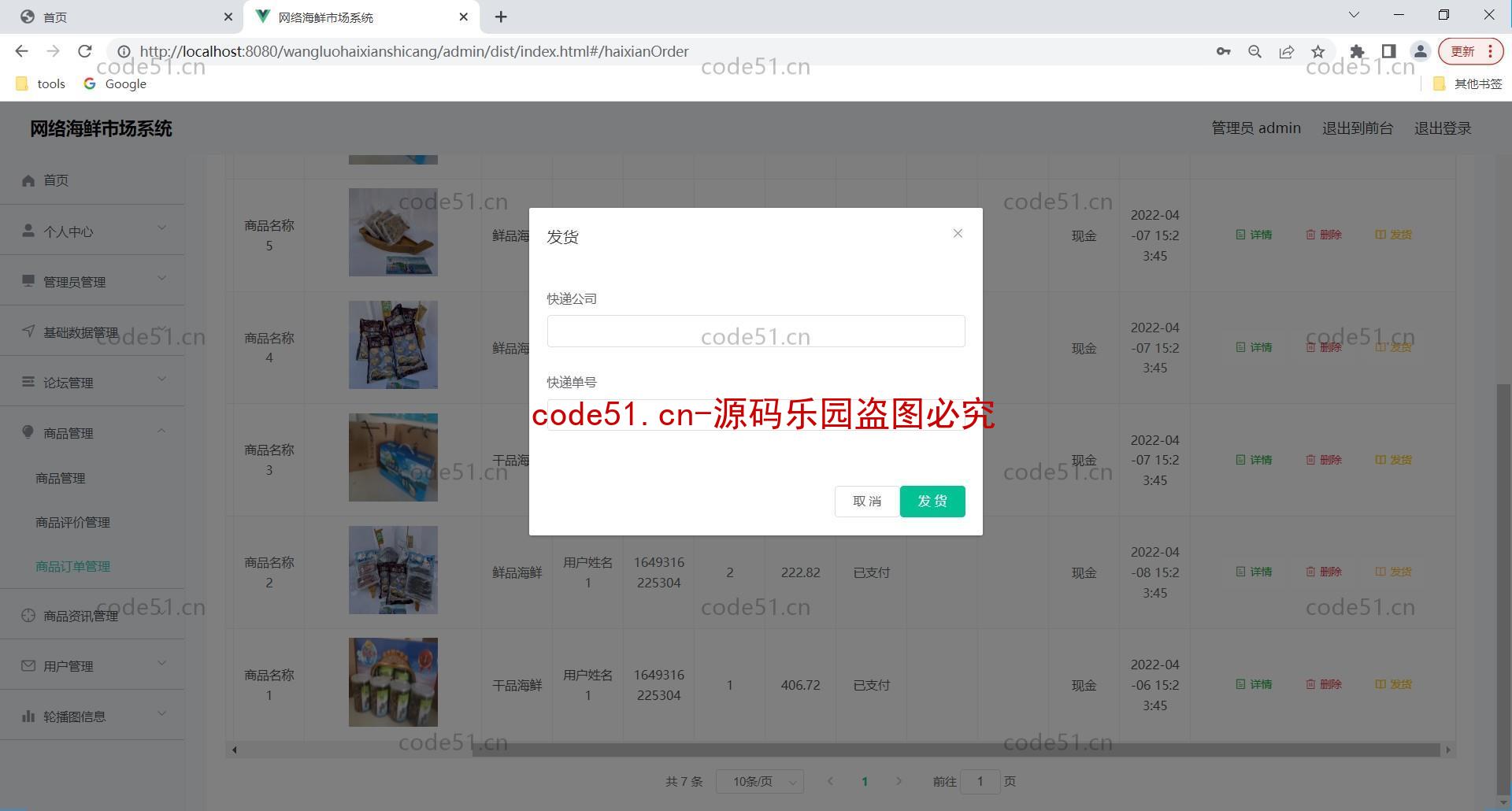Click 详情 for 商品名称 3 row

[1254, 460]
